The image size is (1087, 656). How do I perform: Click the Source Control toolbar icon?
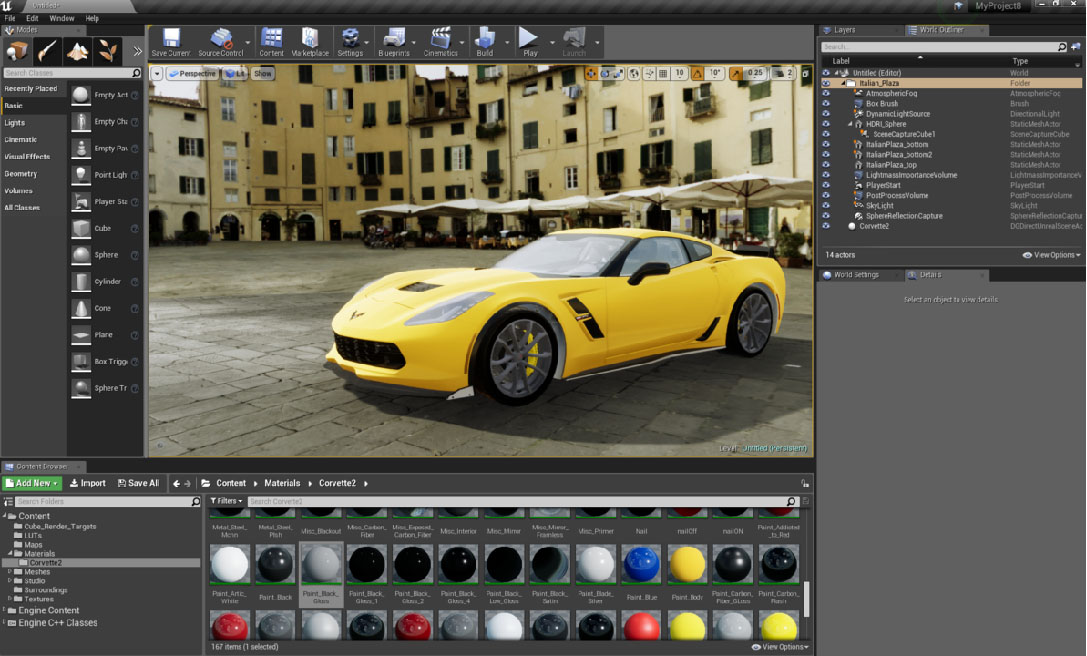coord(221,41)
